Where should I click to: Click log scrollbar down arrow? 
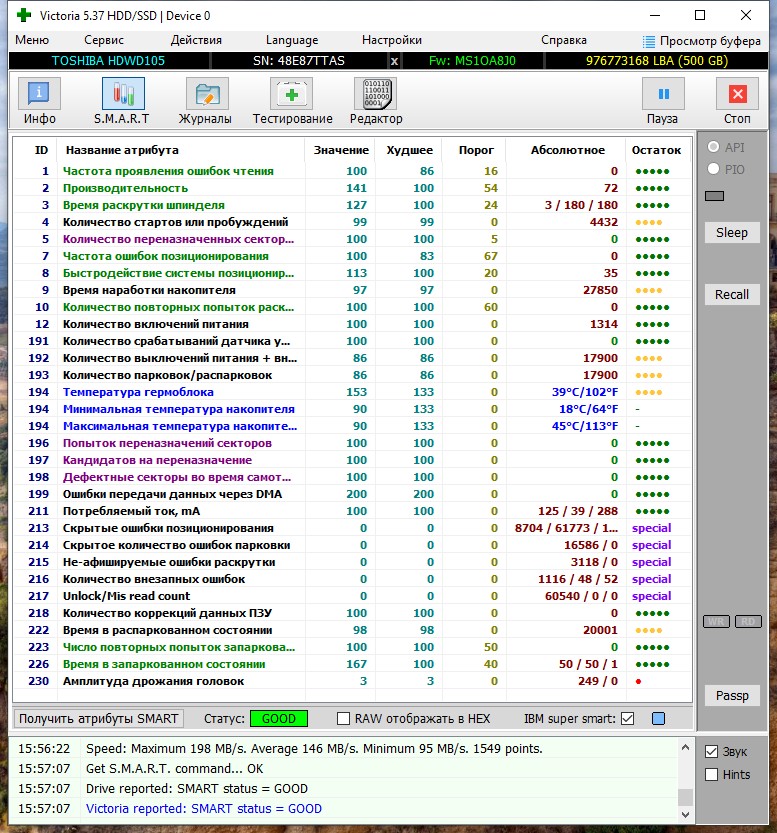[685, 814]
